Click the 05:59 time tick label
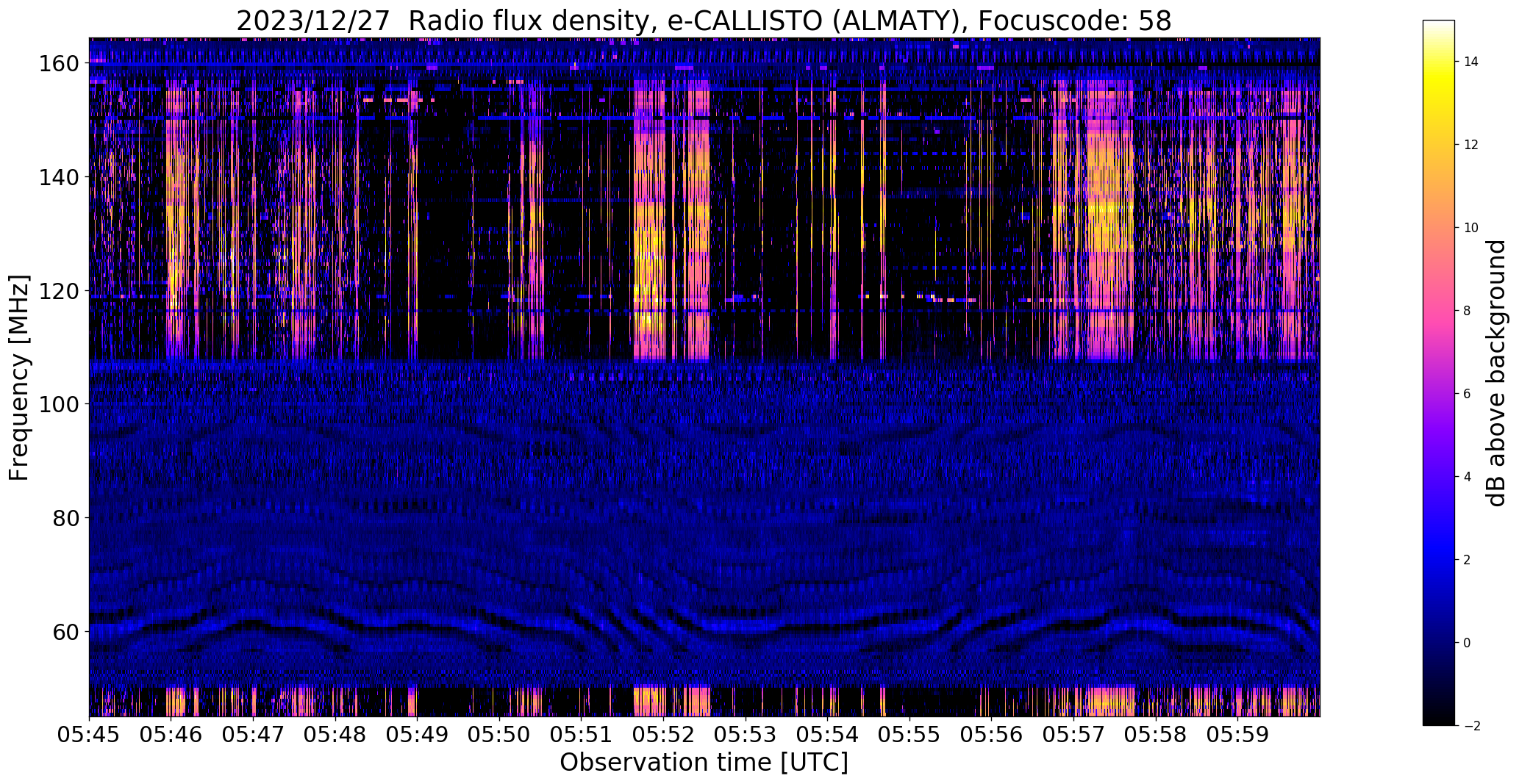Viewport: 1519px width, 784px height. tap(1238, 736)
